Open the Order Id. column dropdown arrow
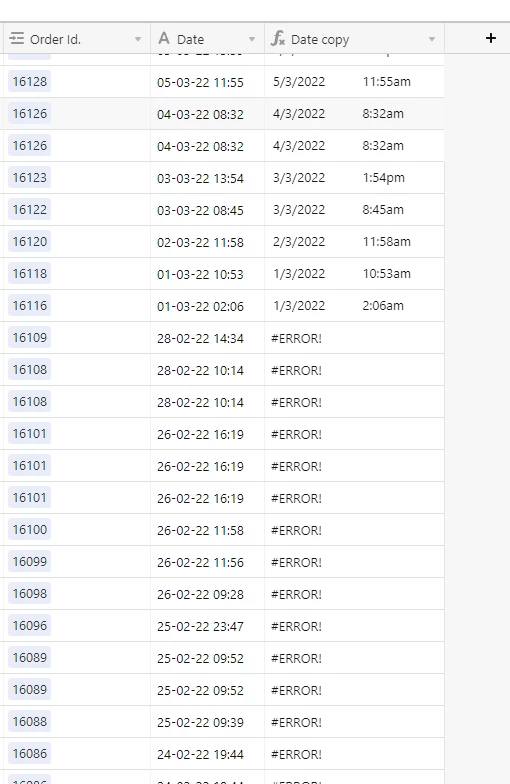This screenshot has height=784, width=510. [138, 39]
